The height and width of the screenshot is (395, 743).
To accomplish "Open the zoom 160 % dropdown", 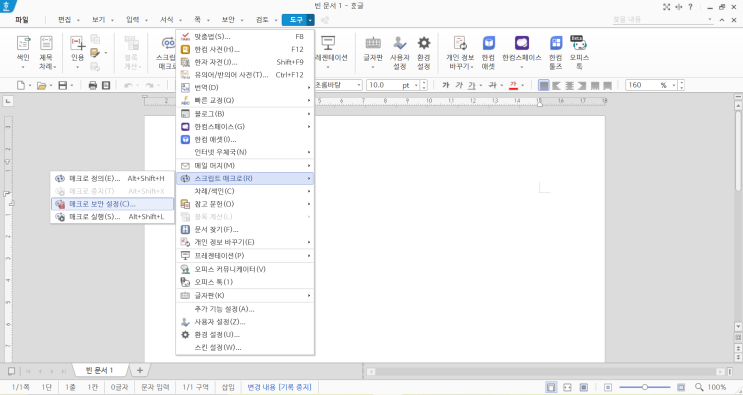I will (x=675, y=85).
